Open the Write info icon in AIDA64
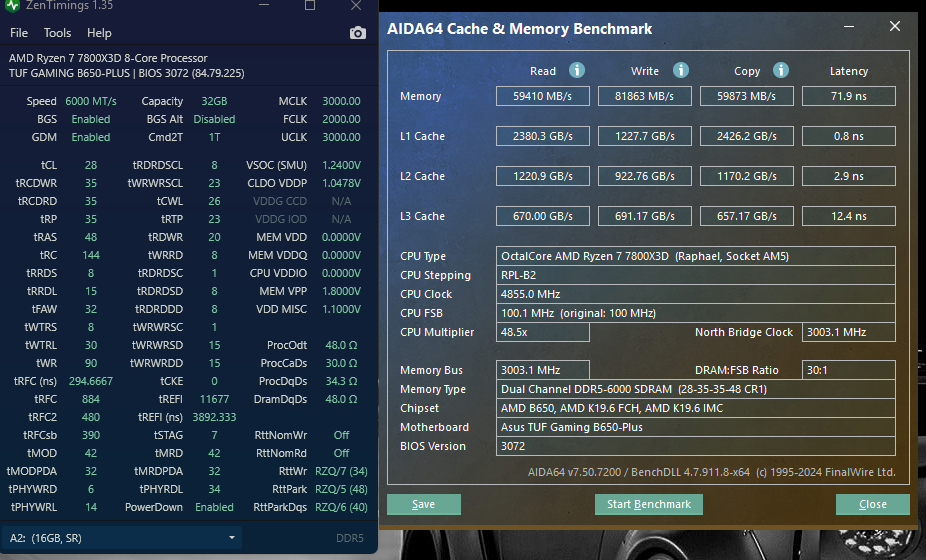The width and height of the screenshot is (926, 560). pos(680,70)
